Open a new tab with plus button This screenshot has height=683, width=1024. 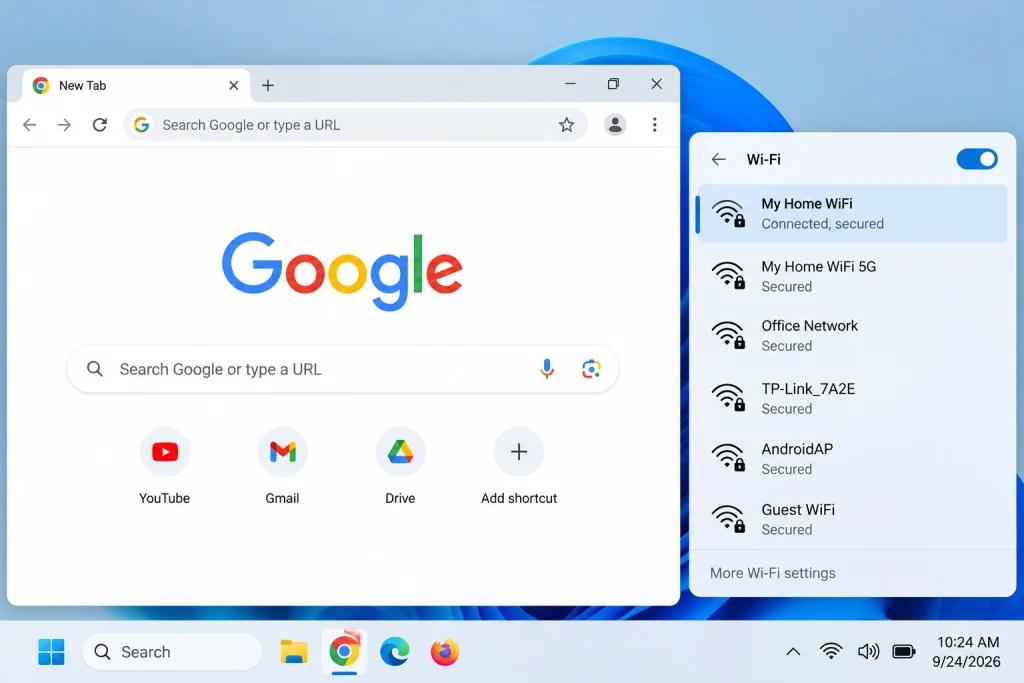[268, 86]
